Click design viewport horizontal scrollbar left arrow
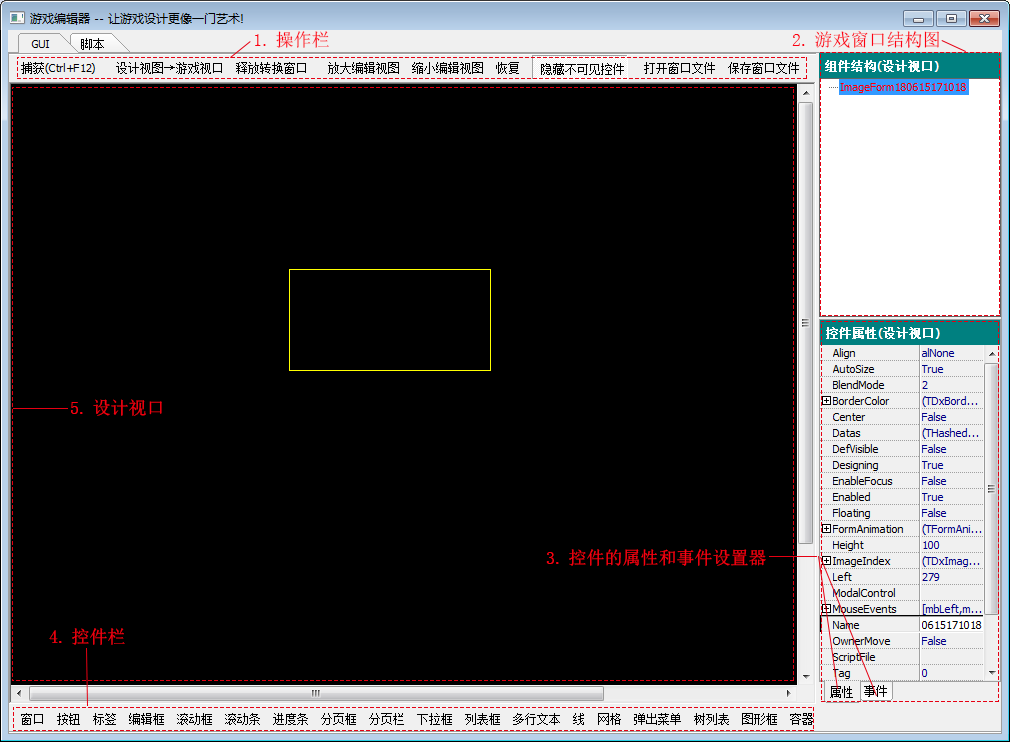 tap(19, 693)
